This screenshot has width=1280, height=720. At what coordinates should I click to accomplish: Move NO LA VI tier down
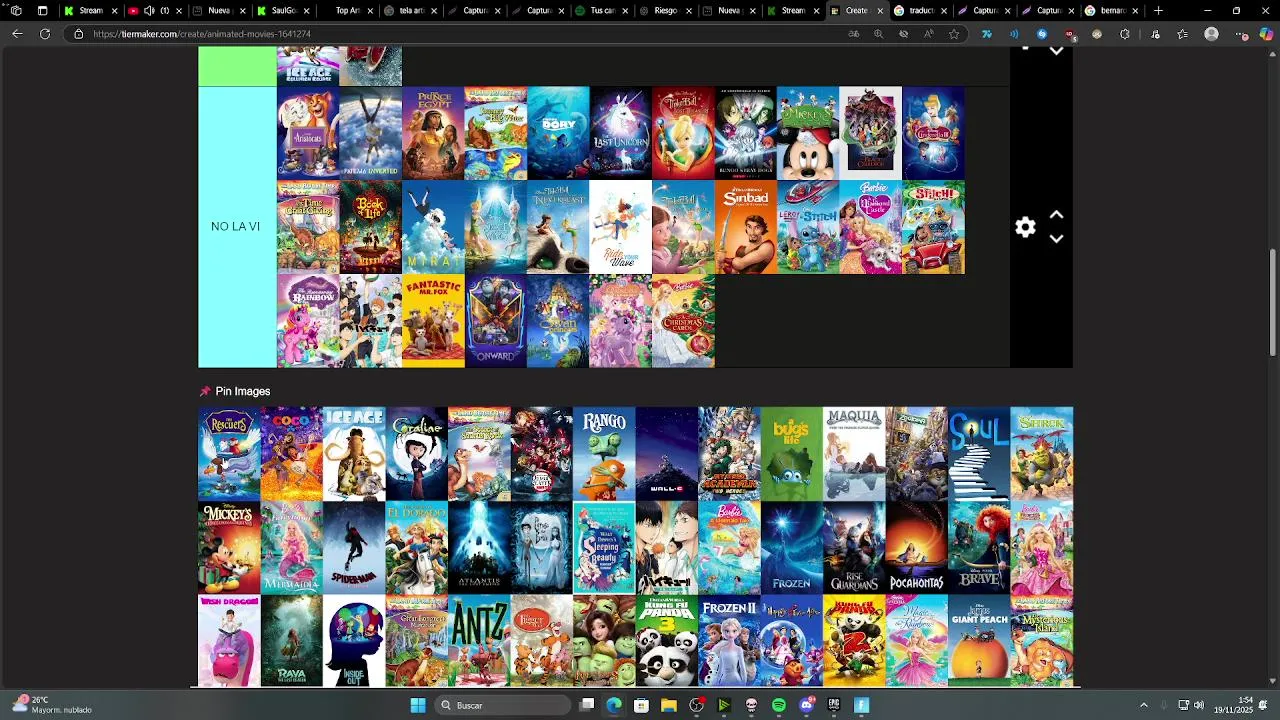[1056, 239]
